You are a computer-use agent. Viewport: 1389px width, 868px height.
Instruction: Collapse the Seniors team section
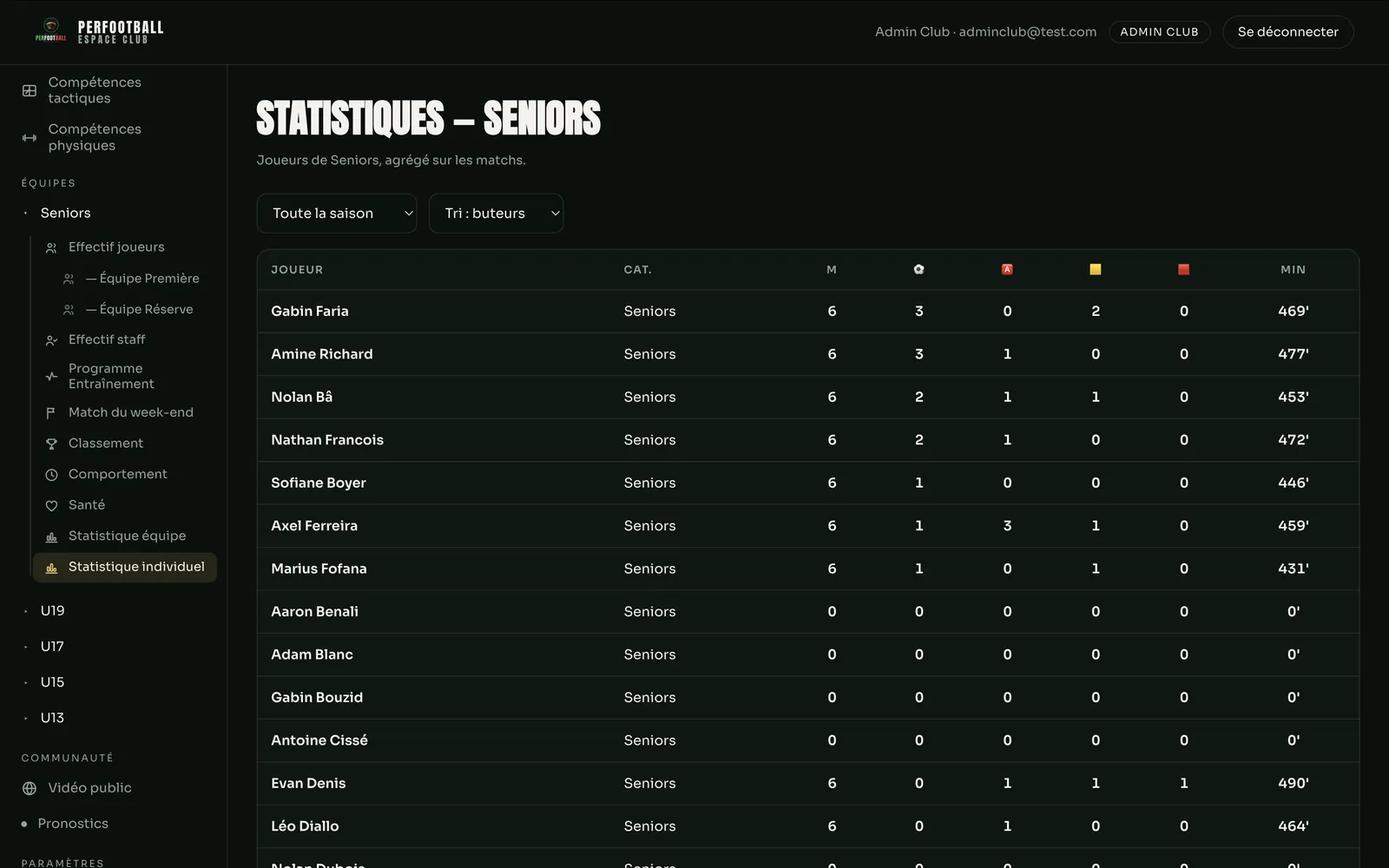[x=65, y=213]
